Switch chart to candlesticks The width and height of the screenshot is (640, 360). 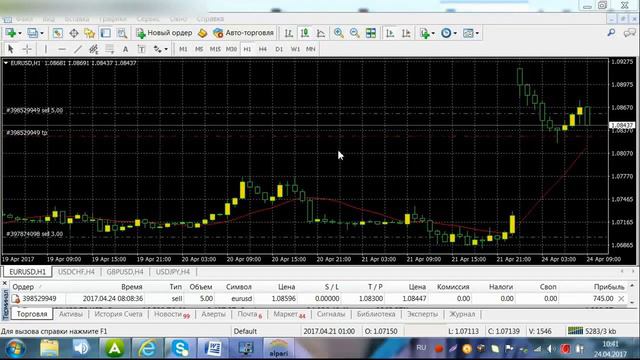pyautogui.click(x=305, y=33)
